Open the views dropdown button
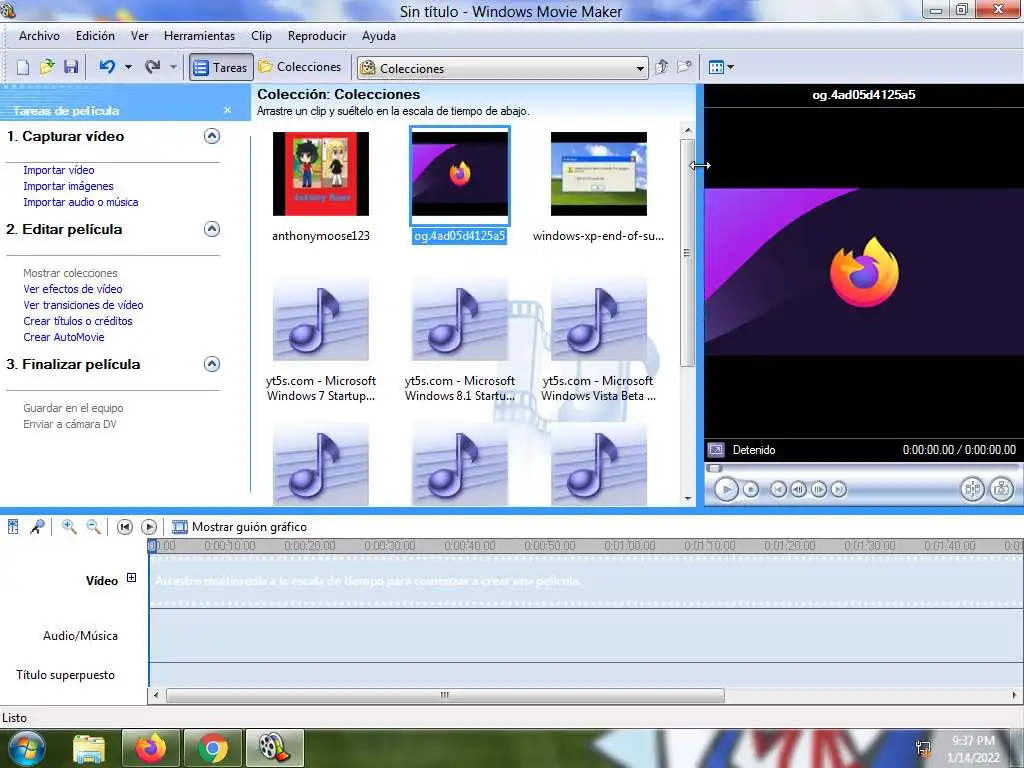 [x=721, y=67]
